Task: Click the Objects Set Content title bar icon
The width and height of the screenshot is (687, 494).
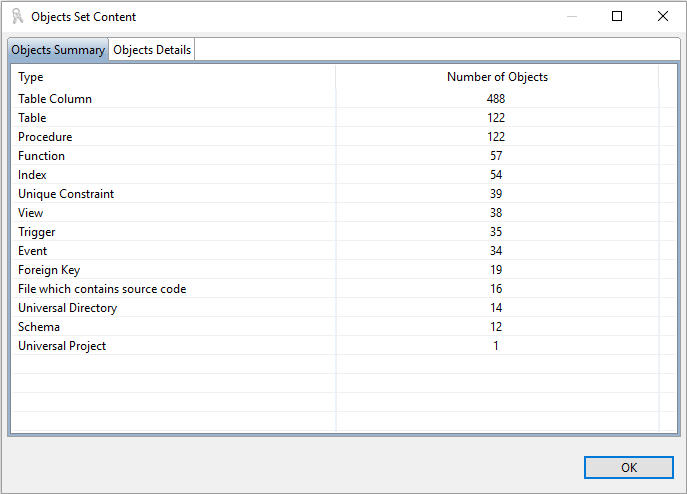Action: (x=17, y=17)
